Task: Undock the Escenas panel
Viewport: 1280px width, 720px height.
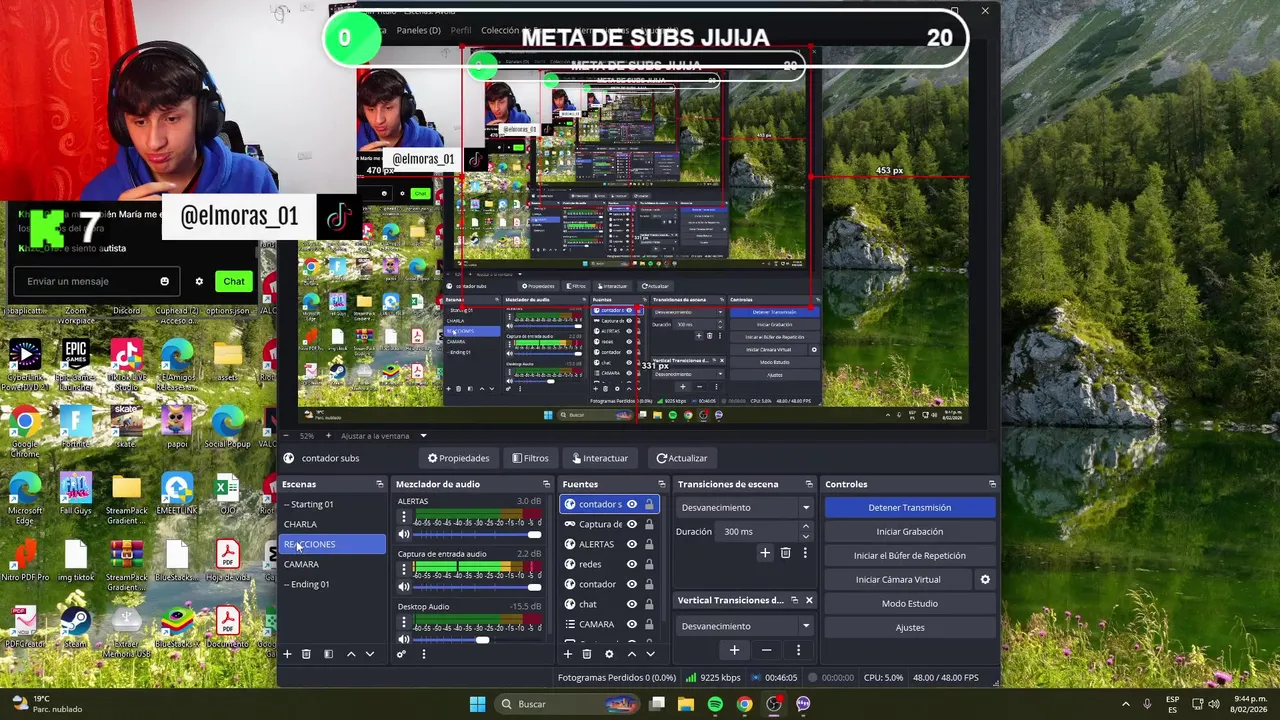Action: [x=379, y=484]
